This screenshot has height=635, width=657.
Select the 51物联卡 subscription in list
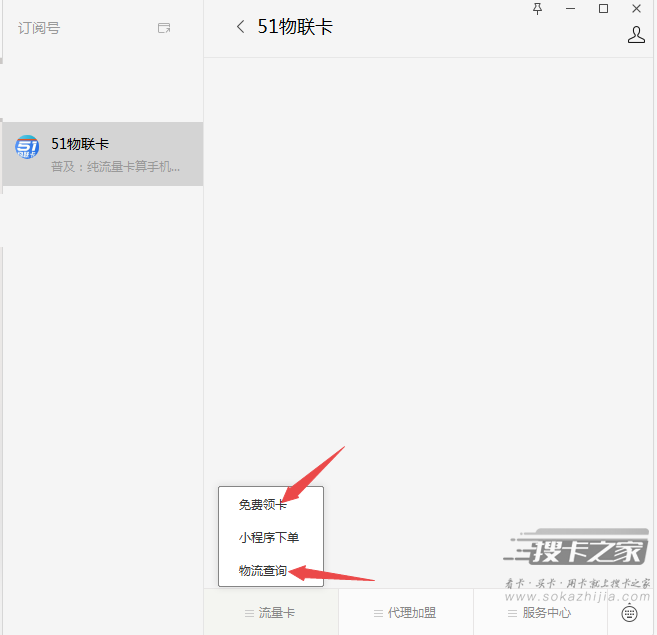[x=103, y=154]
